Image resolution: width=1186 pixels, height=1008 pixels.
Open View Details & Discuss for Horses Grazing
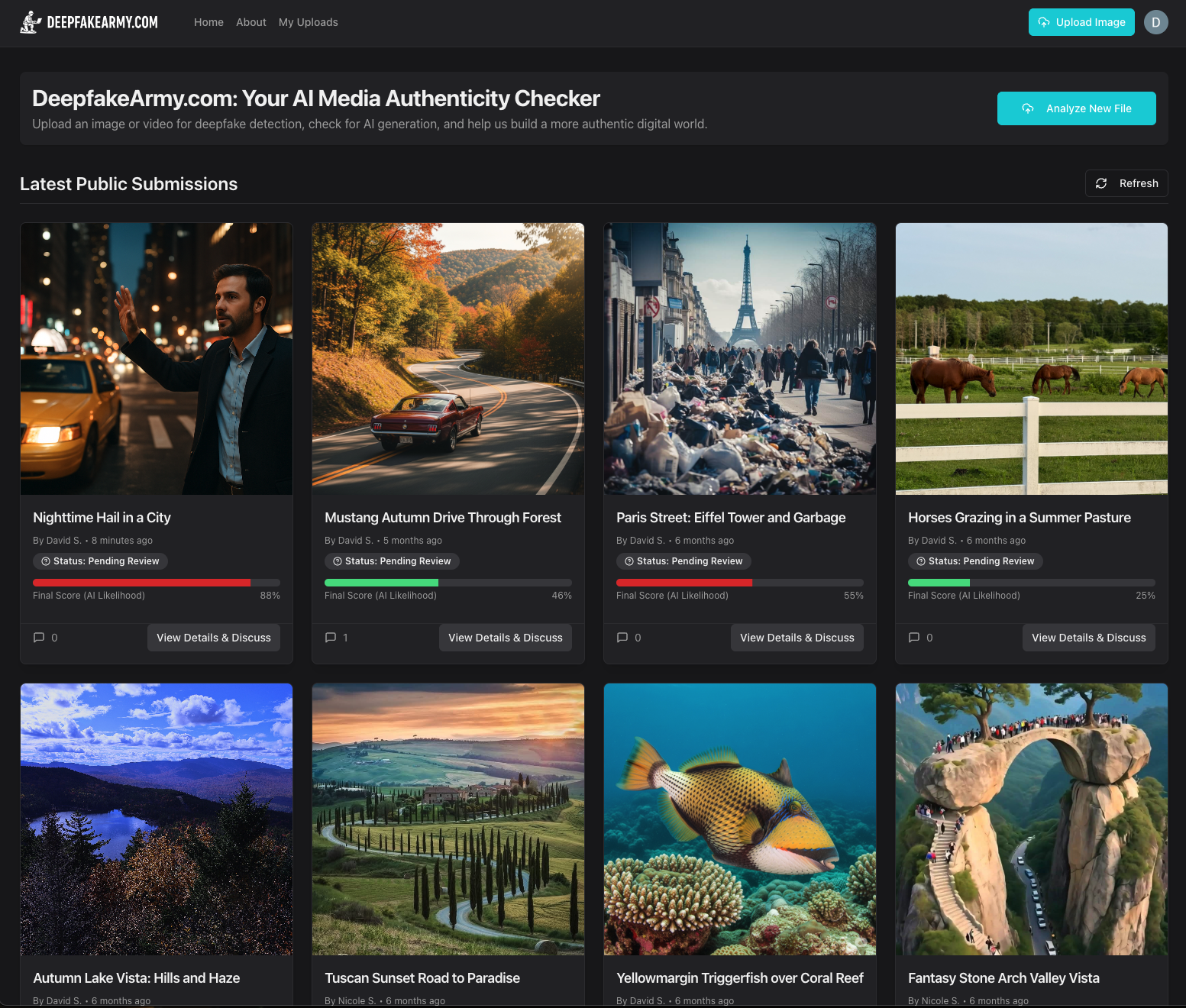(1088, 638)
